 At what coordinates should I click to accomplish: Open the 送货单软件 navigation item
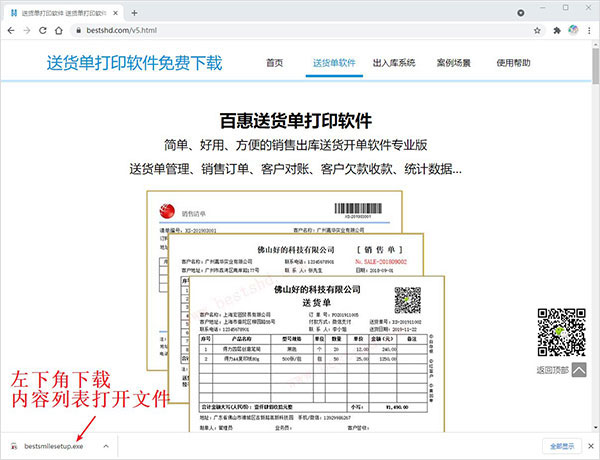coord(334,63)
